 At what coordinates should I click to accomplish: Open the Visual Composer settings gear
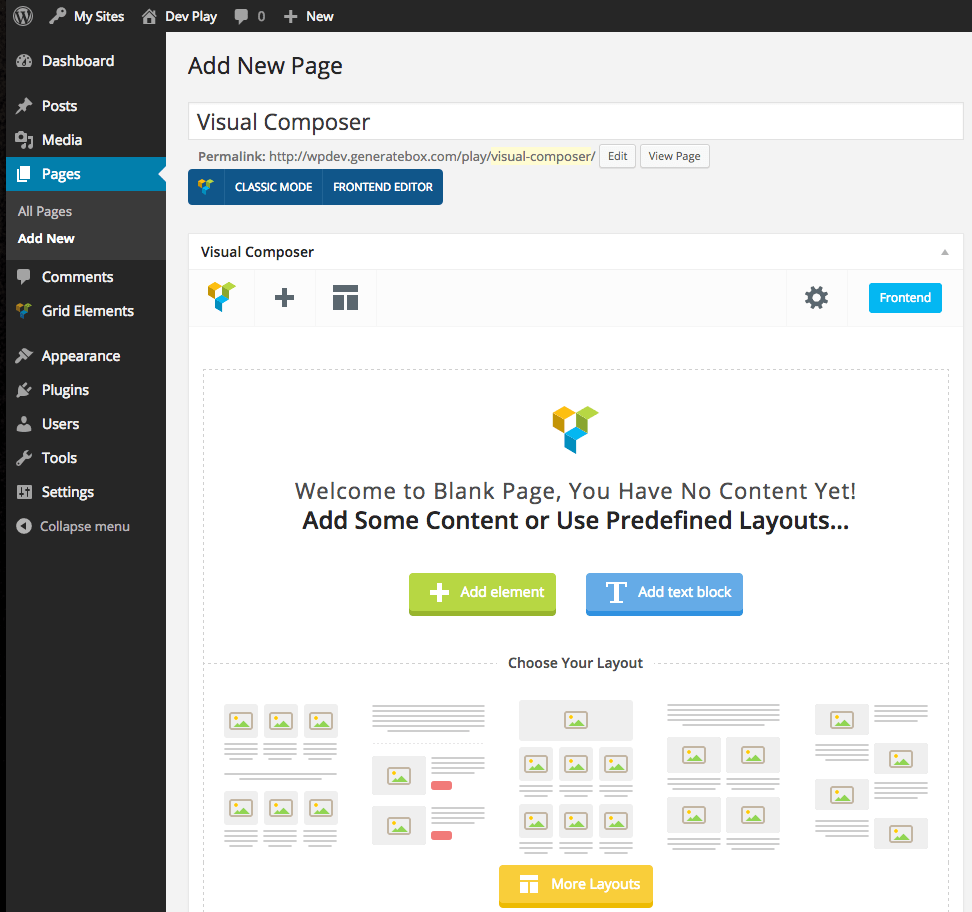point(816,297)
